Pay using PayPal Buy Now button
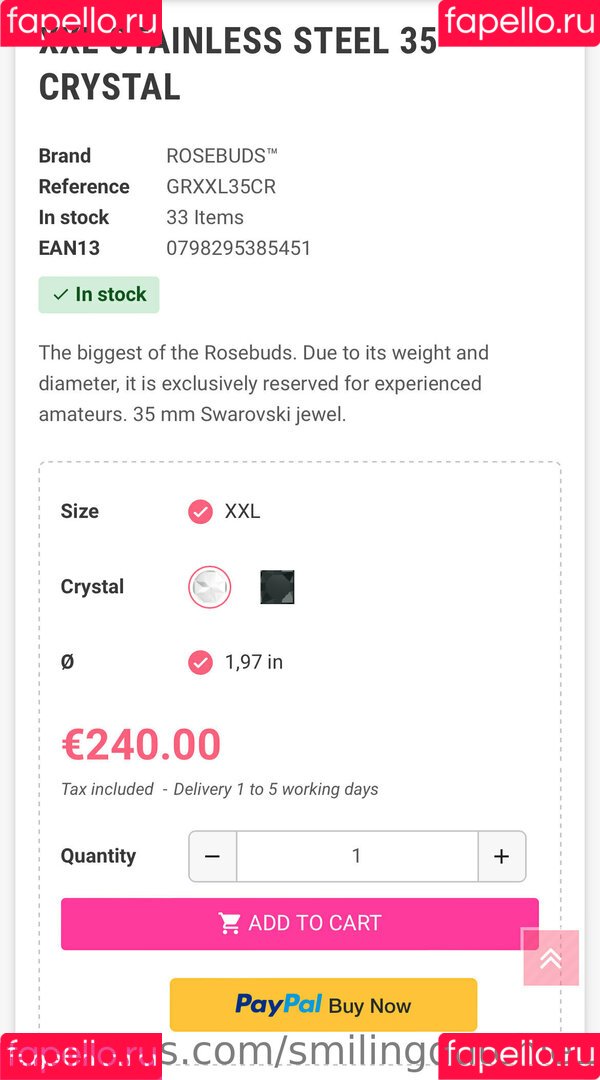Image resolution: width=600 pixels, height=1080 pixels. (x=323, y=1004)
